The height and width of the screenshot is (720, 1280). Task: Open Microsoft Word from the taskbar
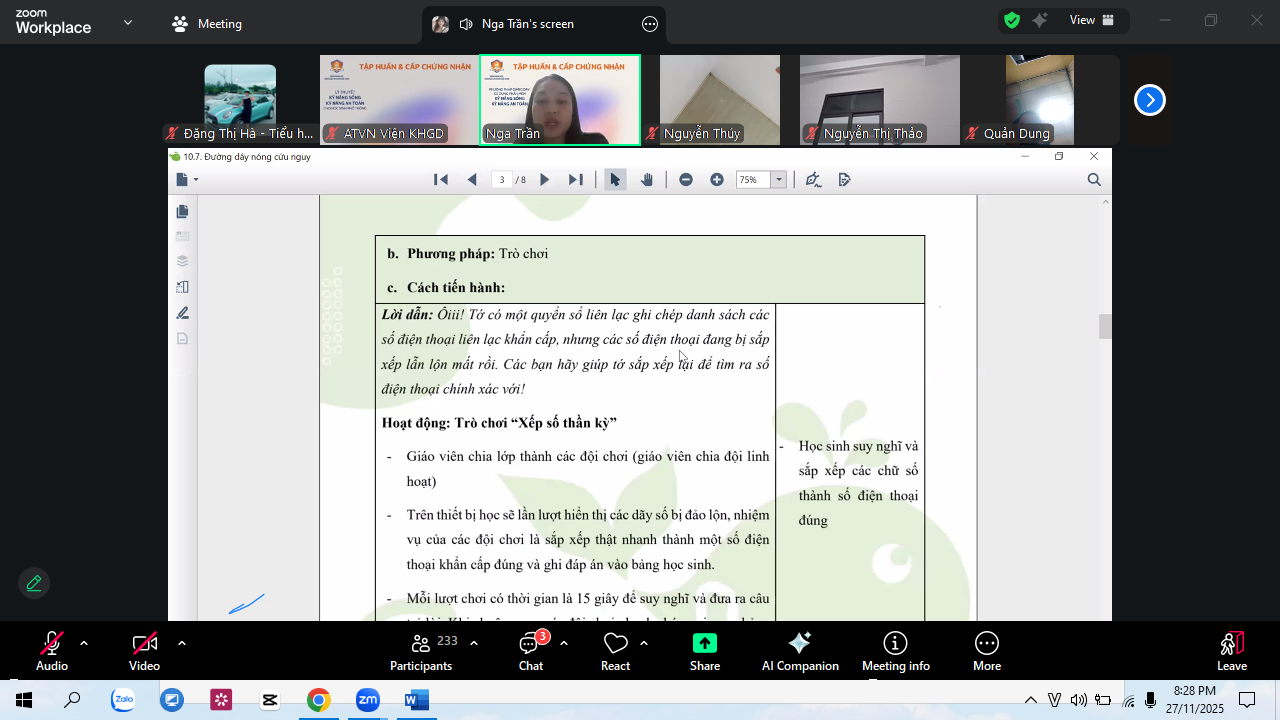click(416, 700)
